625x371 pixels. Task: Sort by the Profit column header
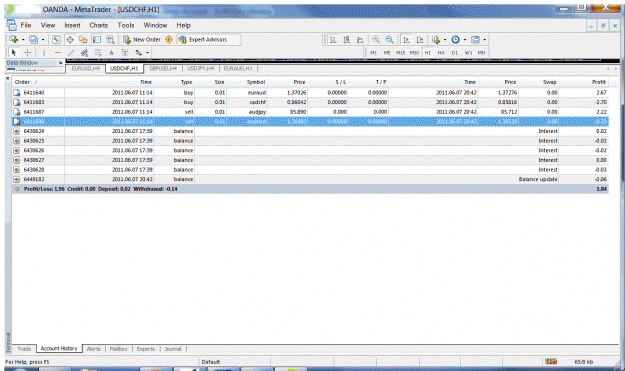(584, 82)
